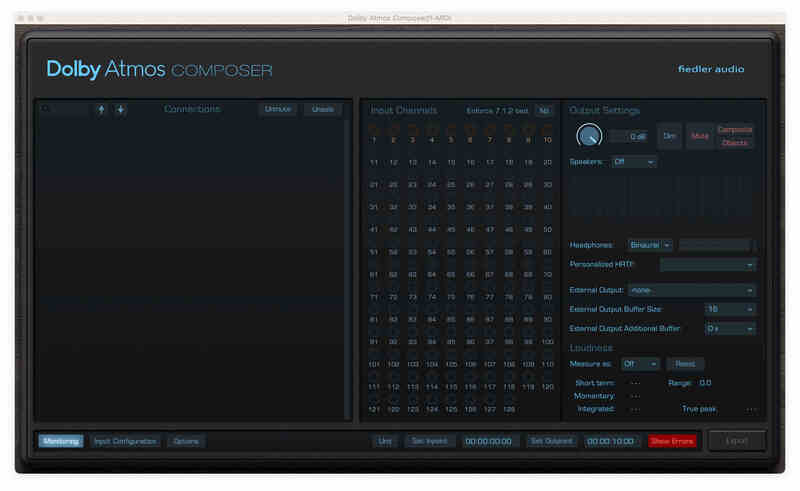Switch to the Input Configuration tab
This screenshot has height=491, width=800.
125,441
